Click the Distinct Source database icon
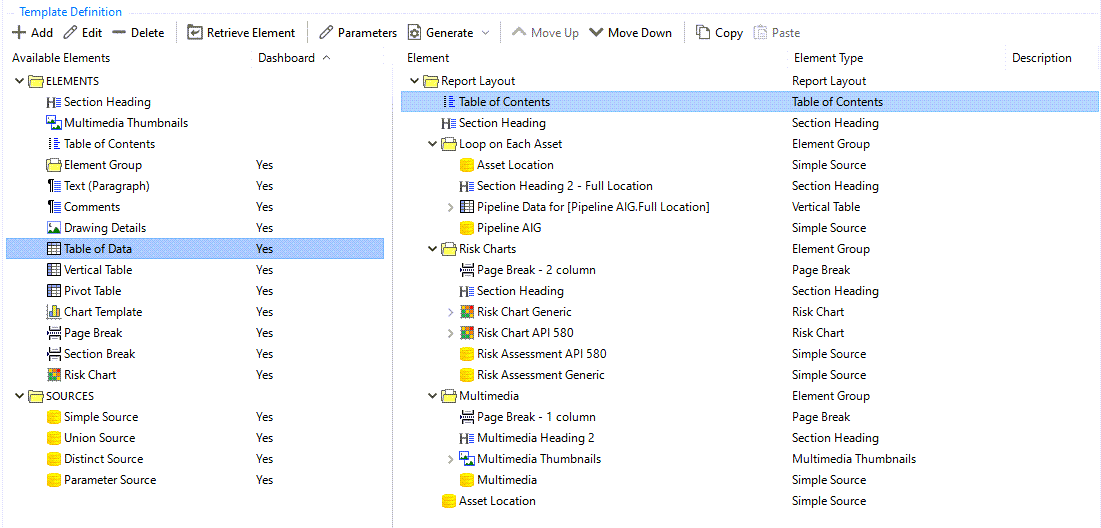This screenshot has height=528, width=1101. pyautogui.click(x=53, y=459)
